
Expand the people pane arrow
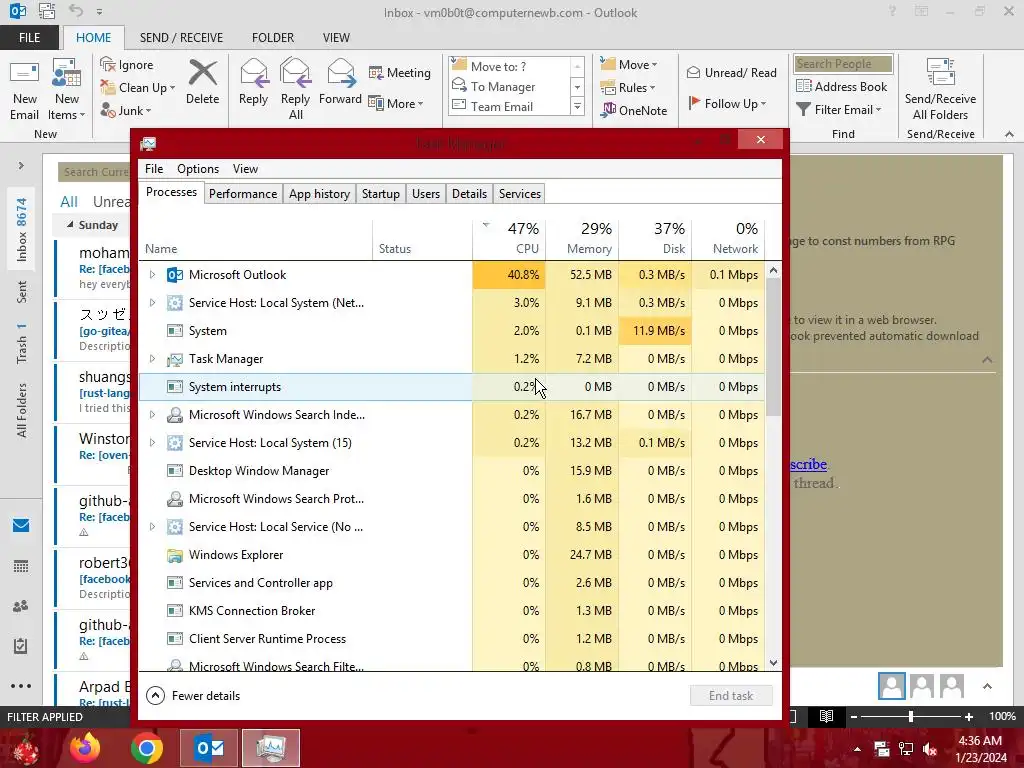[x=987, y=686]
